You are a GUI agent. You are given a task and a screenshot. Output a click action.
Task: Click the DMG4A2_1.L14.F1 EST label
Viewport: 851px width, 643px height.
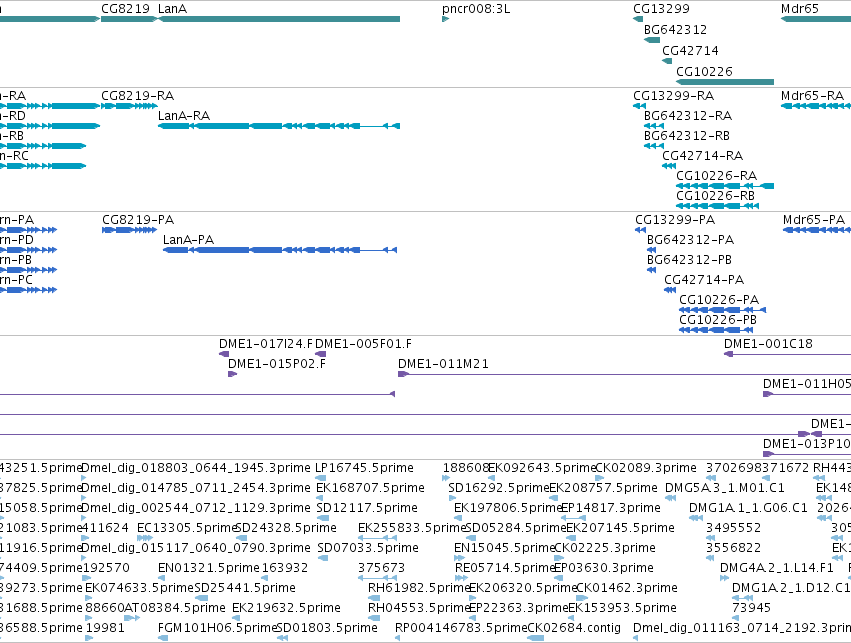pyautogui.click(x=777, y=568)
